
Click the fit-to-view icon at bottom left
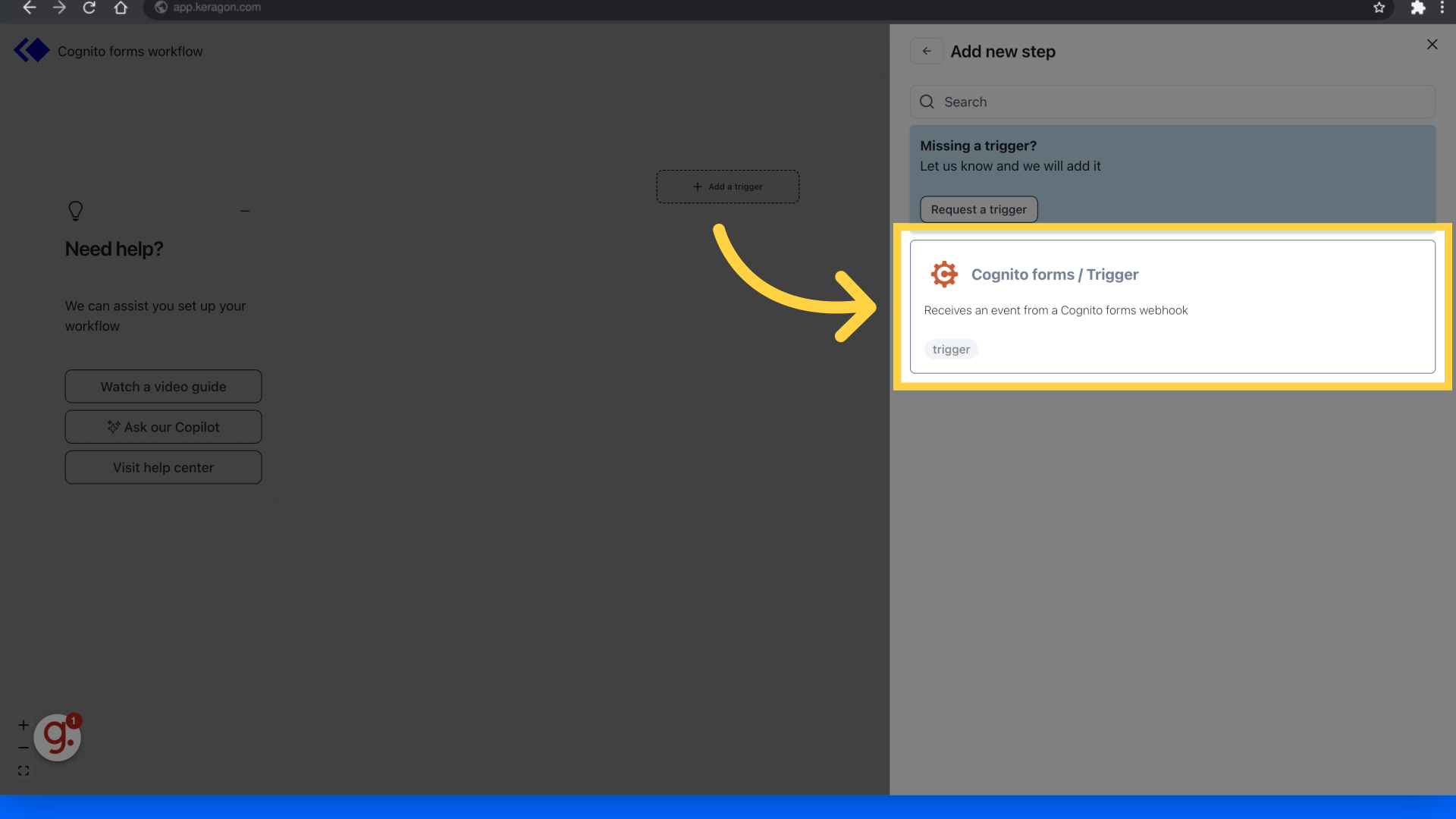pos(24,770)
